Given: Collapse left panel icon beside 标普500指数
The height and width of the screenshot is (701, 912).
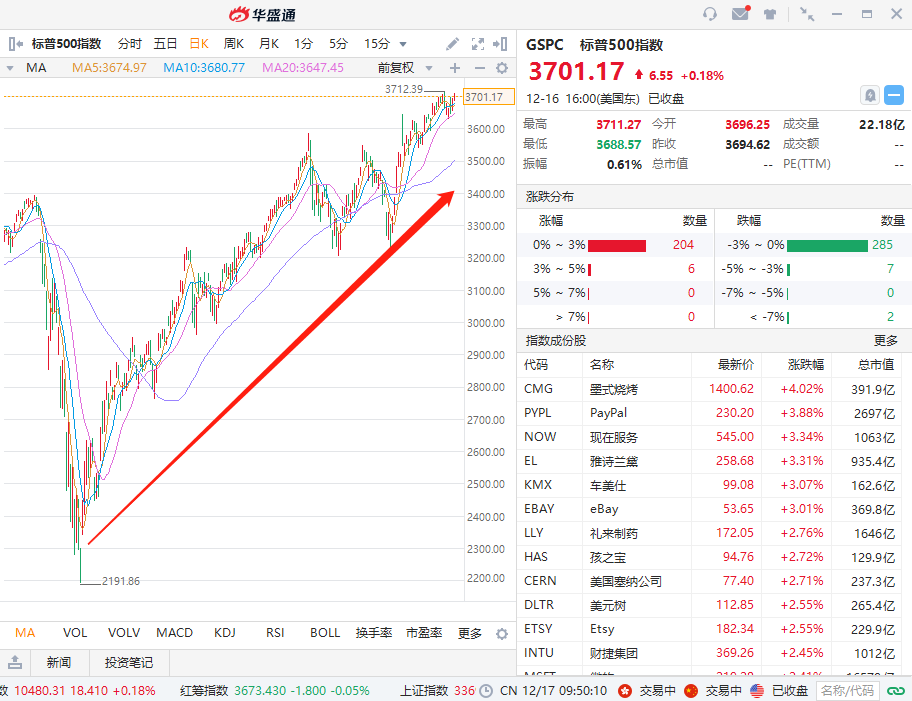Looking at the screenshot, I should (16, 44).
